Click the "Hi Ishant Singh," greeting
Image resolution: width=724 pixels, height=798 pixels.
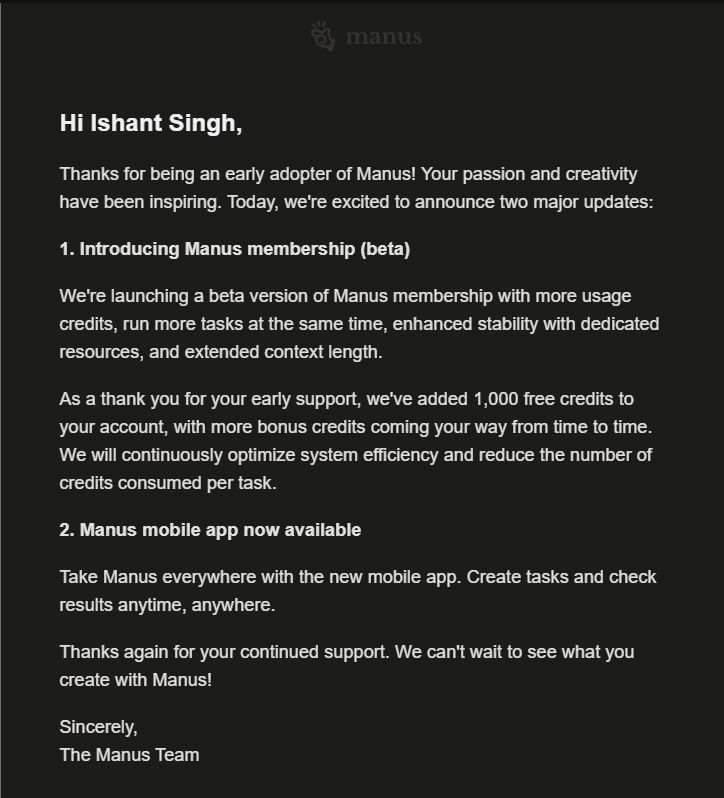(x=151, y=123)
